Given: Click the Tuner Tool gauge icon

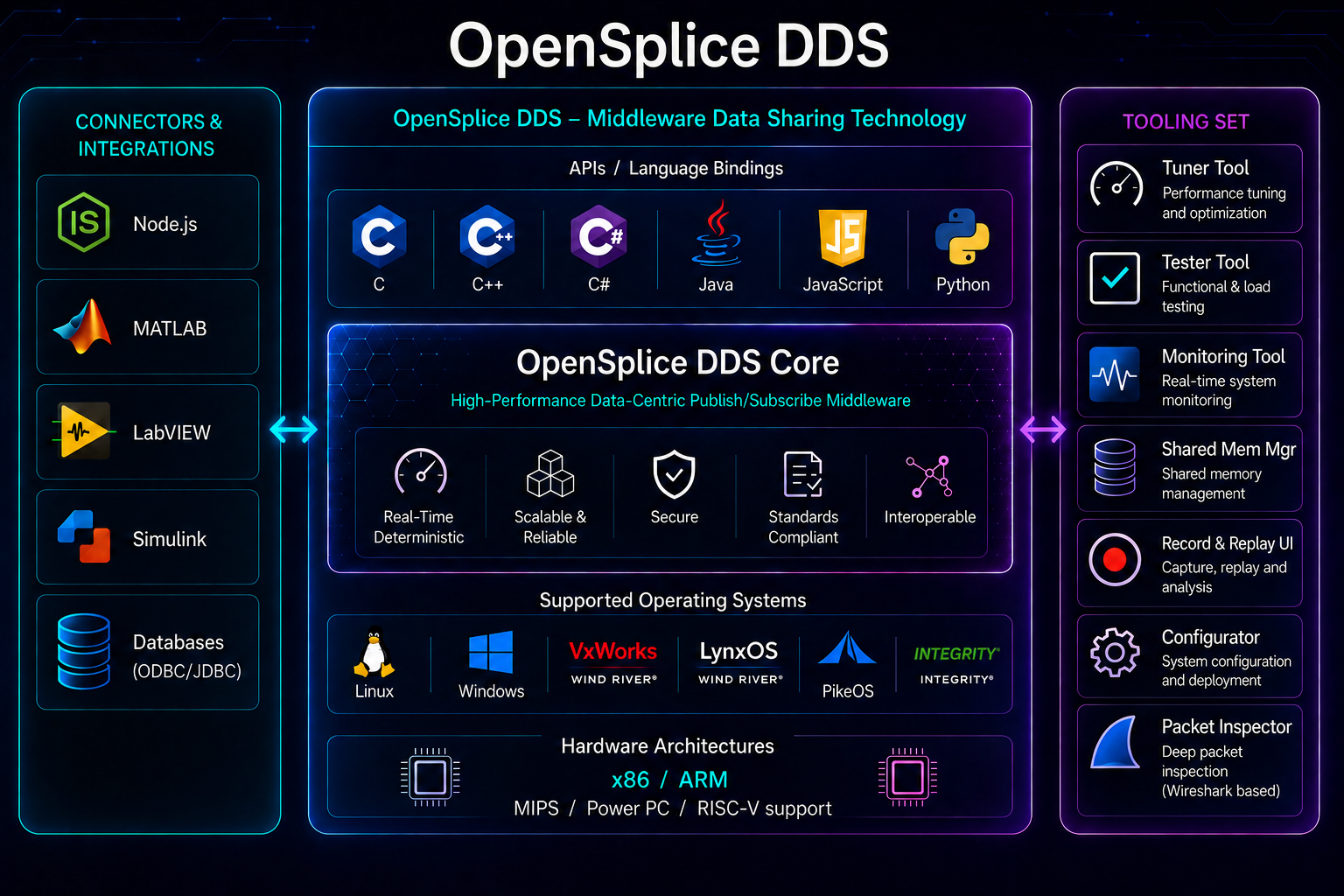Looking at the screenshot, I should pos(1116,185).
